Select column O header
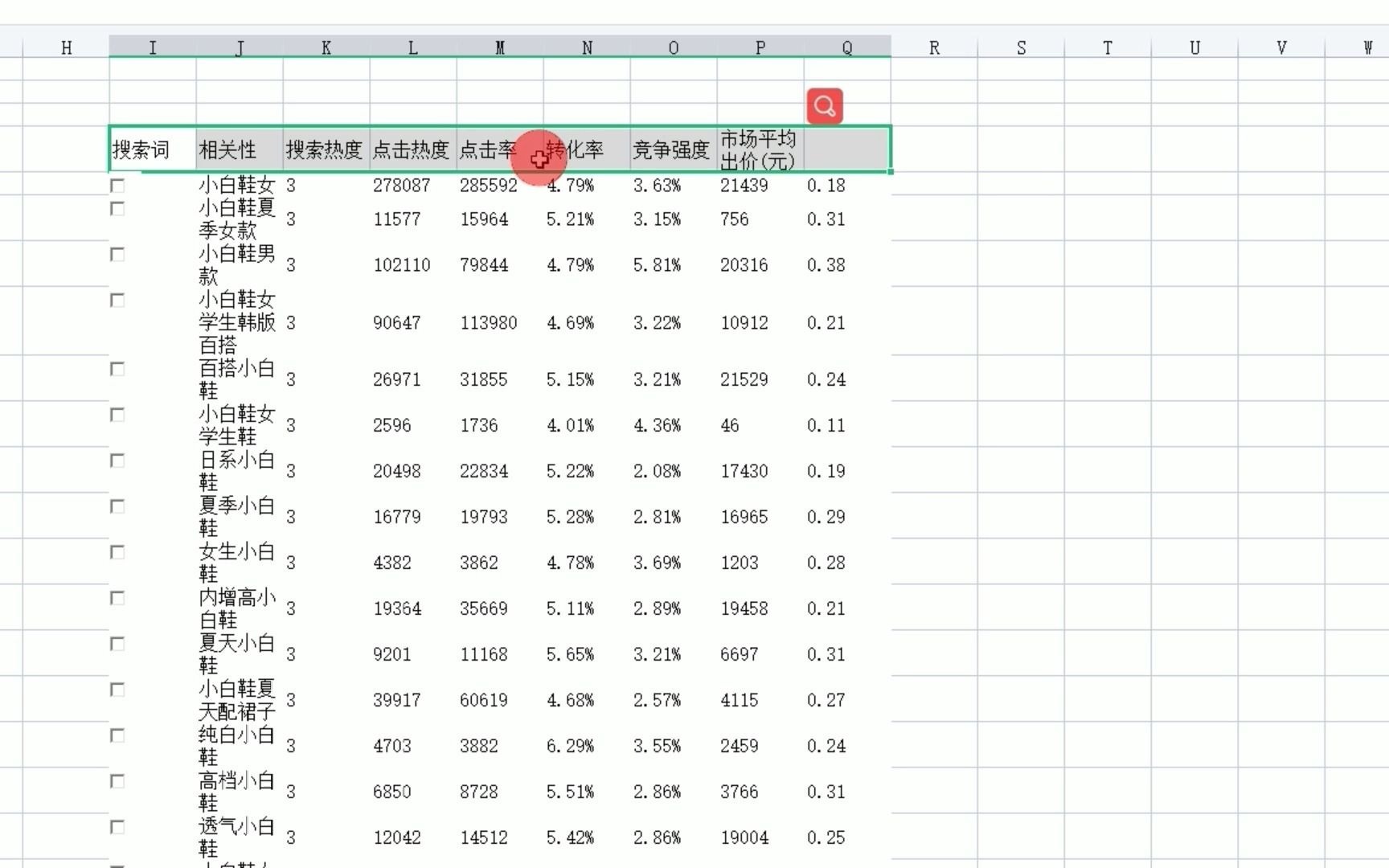This screenshot has height=868, width=1389. coord(674,47)
